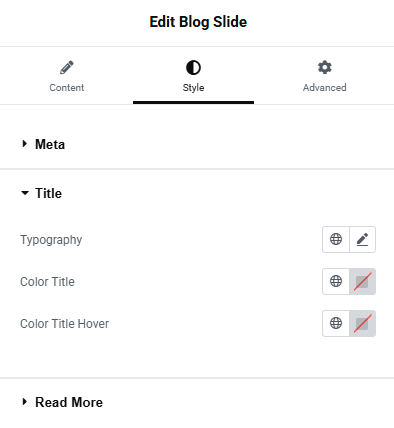The height and width of the screenshot is (428, 394).
Task: Switch to the Content tab label
Action: [67, 88]
